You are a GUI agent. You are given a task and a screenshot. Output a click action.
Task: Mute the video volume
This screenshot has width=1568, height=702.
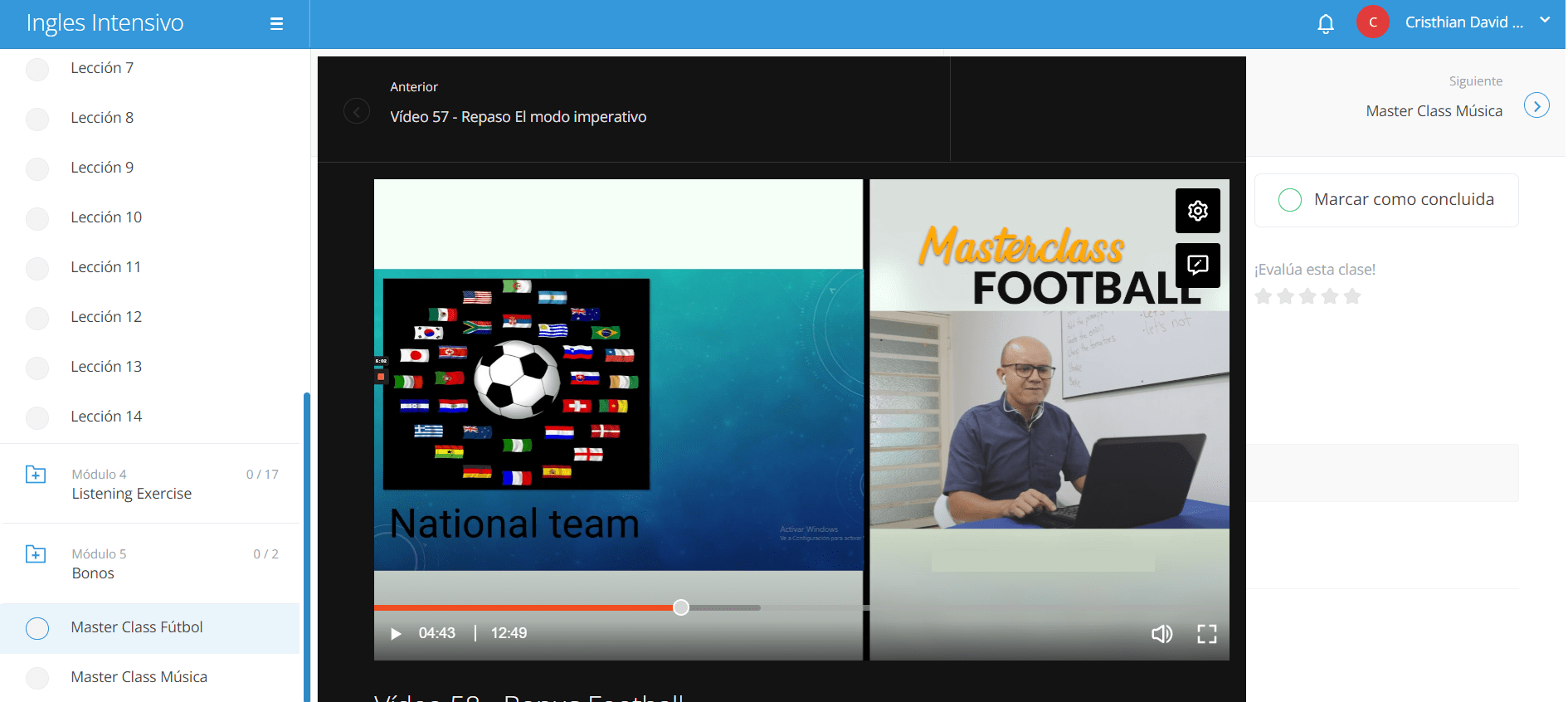(x=1161, y=634)
